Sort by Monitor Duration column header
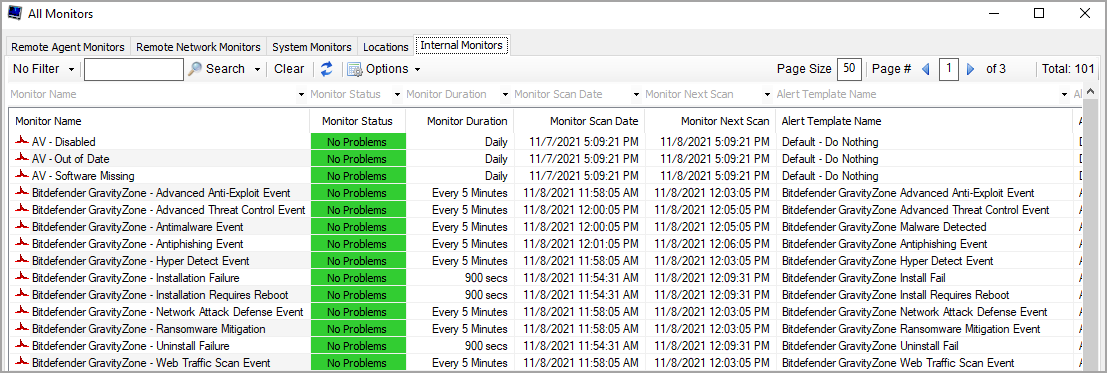This screenshot has width=1107, height=373. (460, 121)
